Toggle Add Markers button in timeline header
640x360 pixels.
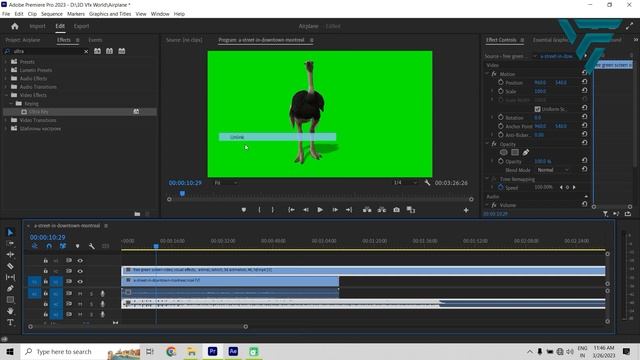click(x=77, y=246)
